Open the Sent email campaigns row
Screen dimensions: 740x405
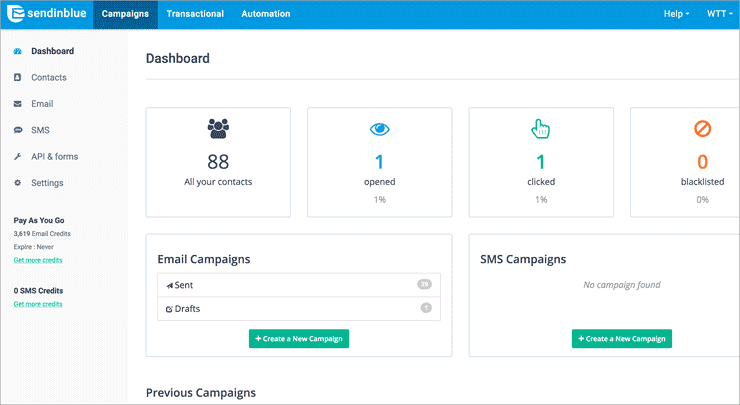pyautogui.click(x=299, y=285)
